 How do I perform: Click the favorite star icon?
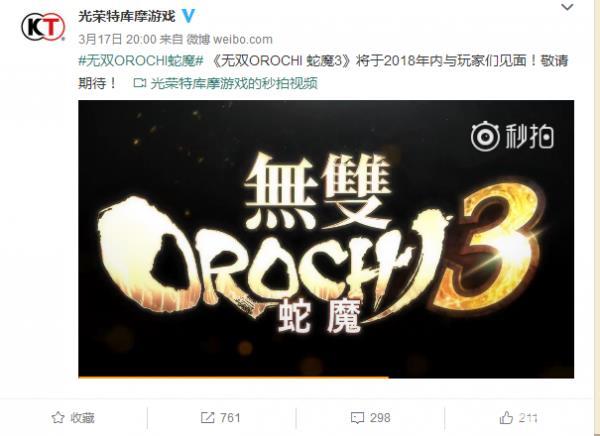[58, 417]
